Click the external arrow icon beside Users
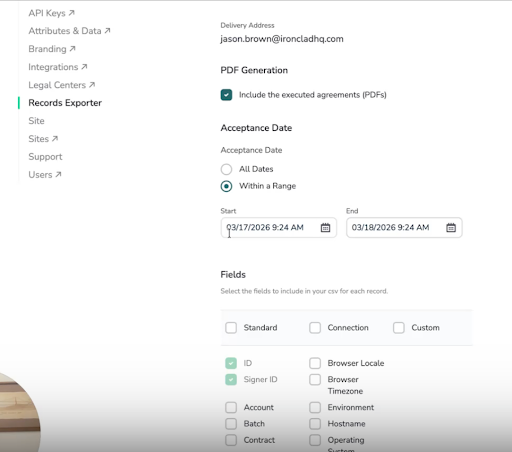Viewport: 512px width, 452px height. (58, 174)
